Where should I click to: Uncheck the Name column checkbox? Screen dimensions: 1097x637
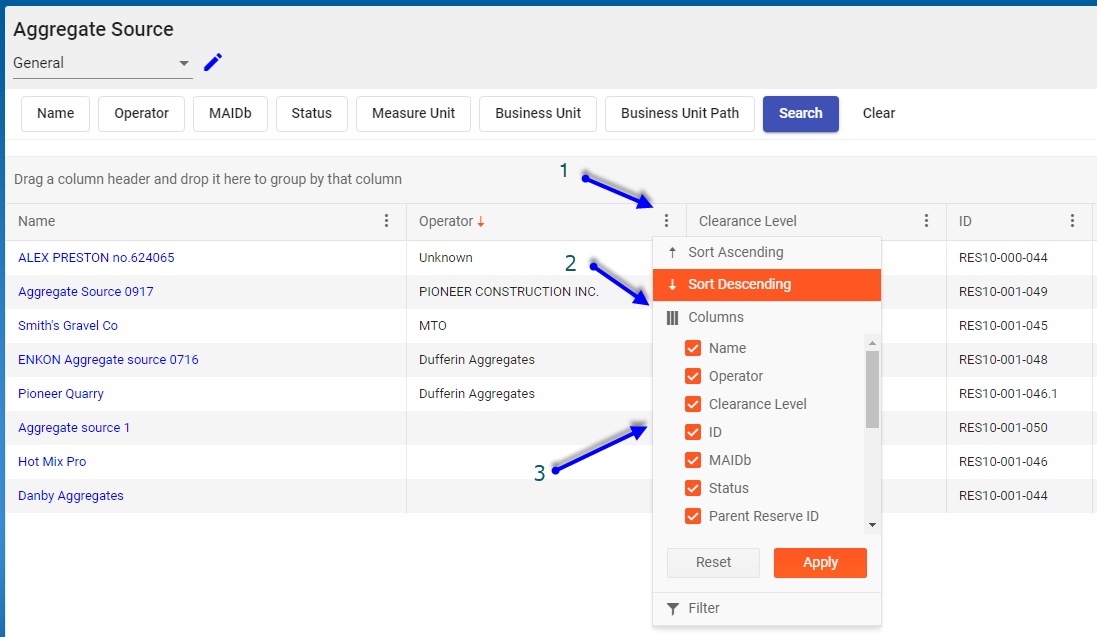(x=692, y=348)
